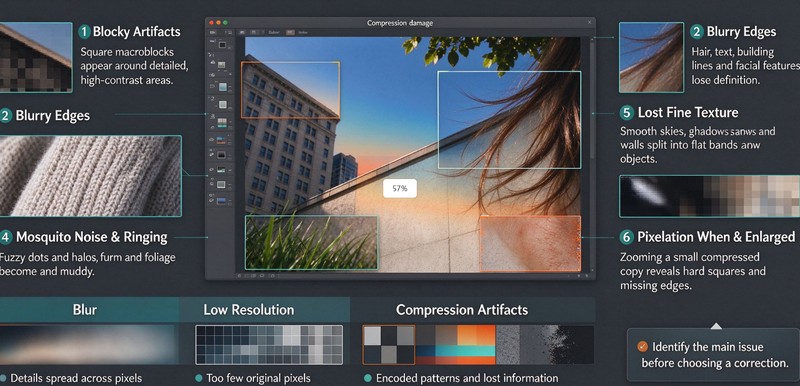Select the orange-outlined checker block sample
800x386 pixels.
(389, 345)
